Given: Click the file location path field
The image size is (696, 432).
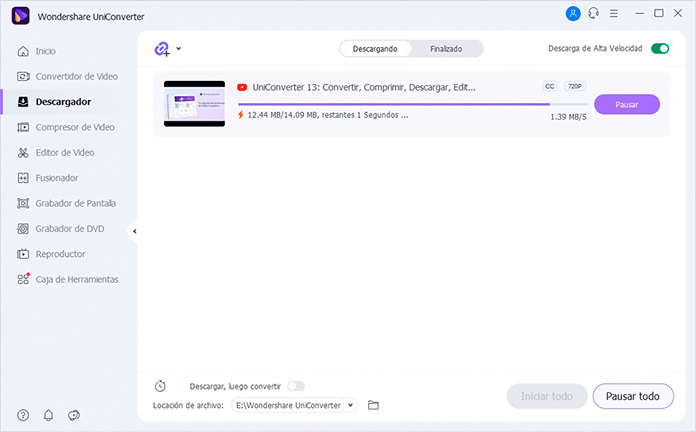Looking at the screenshot, I should 288,405.
